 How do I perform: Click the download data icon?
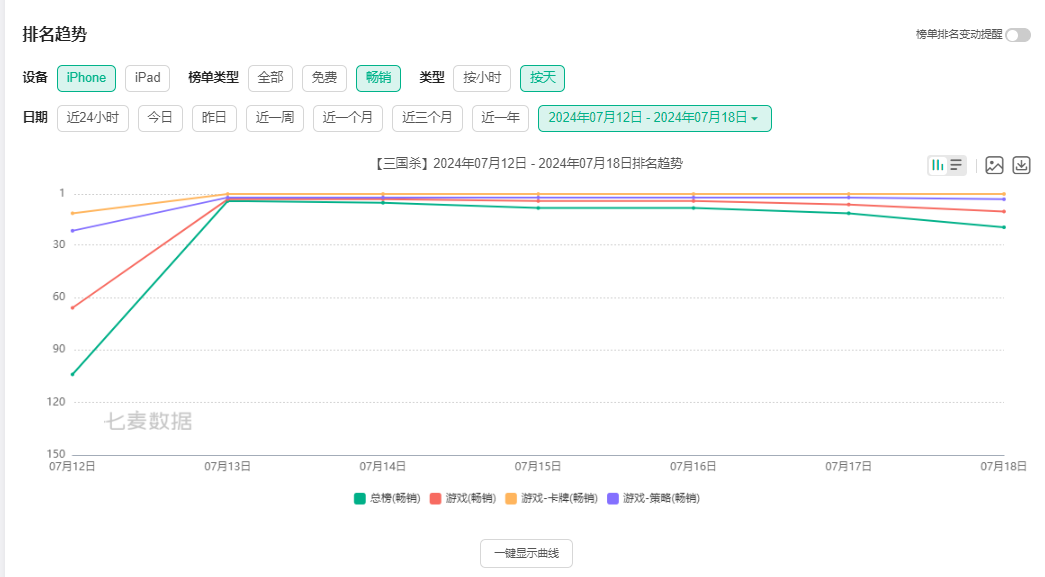pos(1021,165)
